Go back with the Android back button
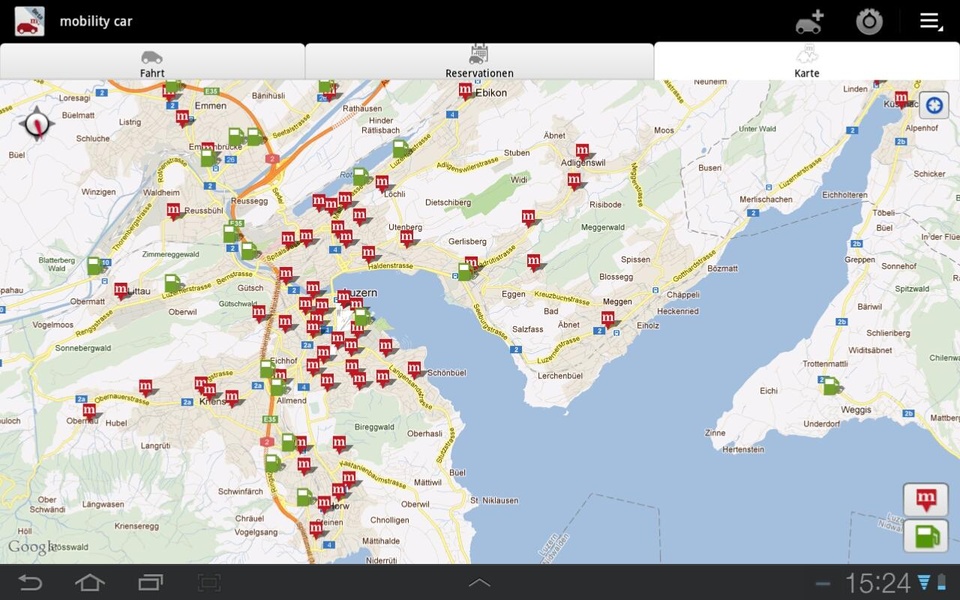Image resolution: width=960 pixels, height=600 pixels. coord(31,582)
